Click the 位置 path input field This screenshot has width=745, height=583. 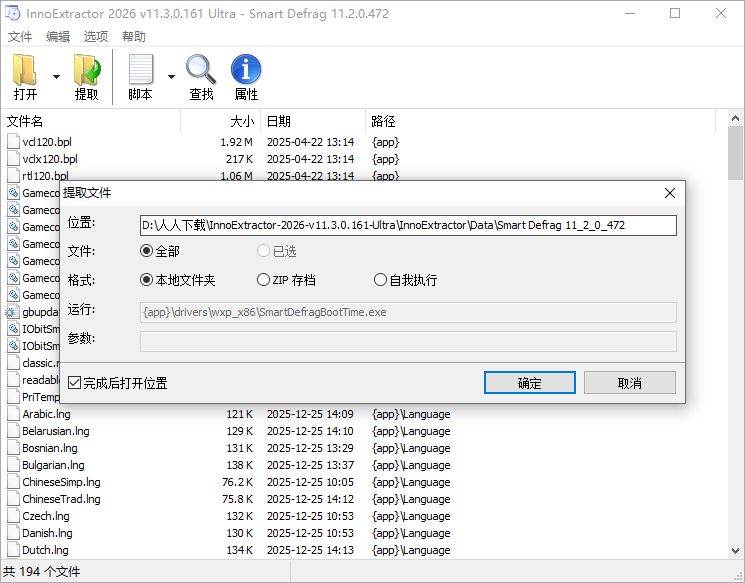[x=408, y=225]
